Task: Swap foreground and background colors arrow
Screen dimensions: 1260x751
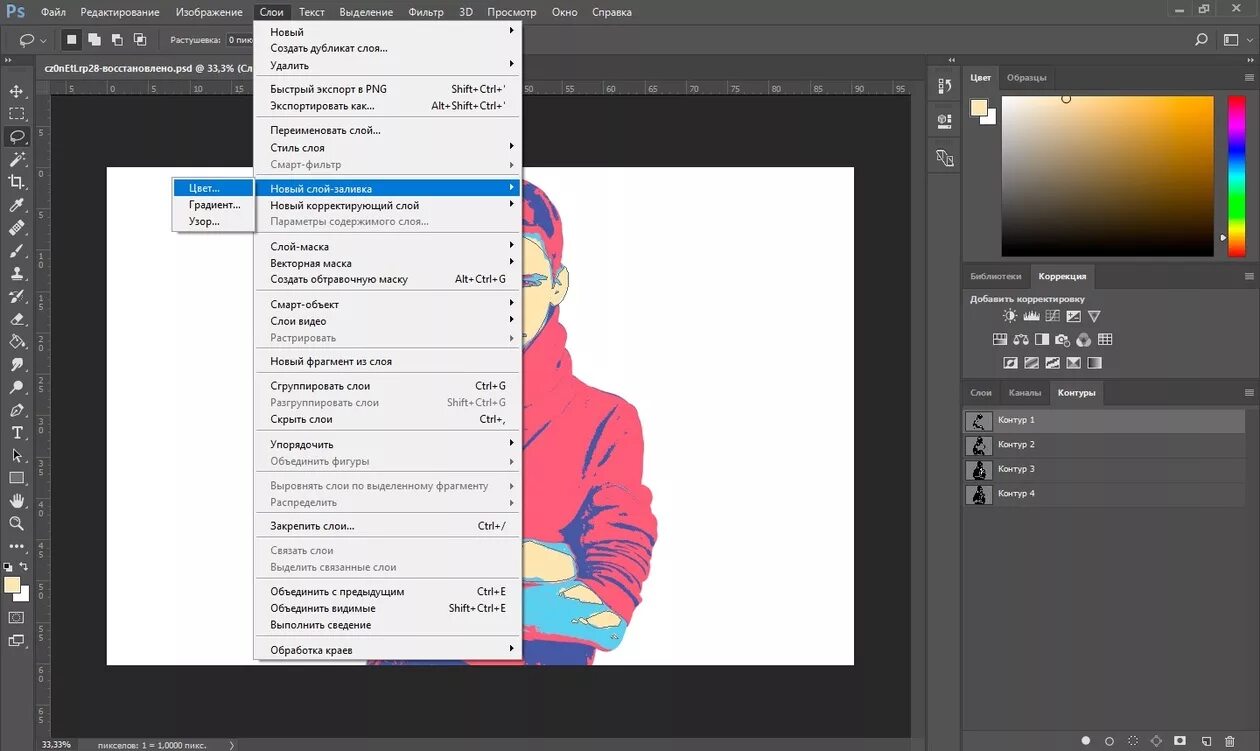Action: coord(25,567)
